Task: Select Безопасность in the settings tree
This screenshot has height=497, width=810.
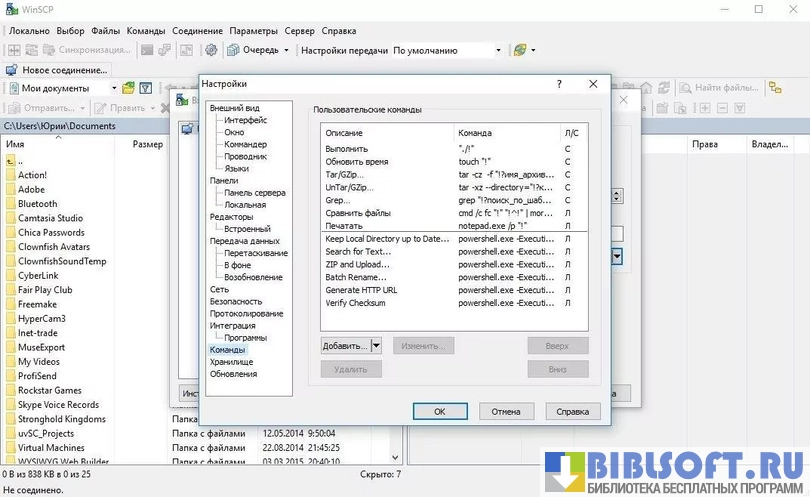Action: (236, 301)
